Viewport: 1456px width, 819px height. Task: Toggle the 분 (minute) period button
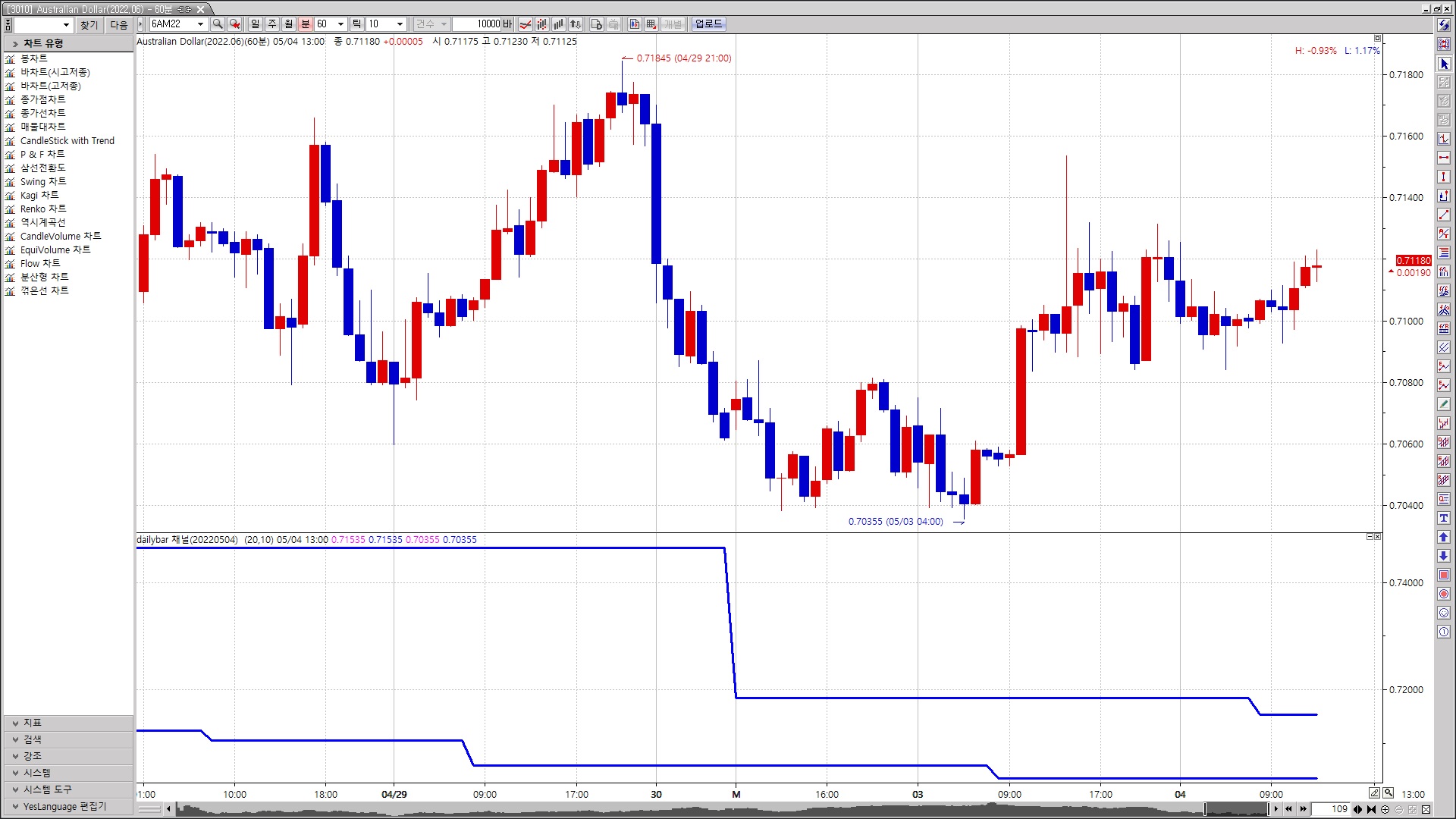coord(306,24)
